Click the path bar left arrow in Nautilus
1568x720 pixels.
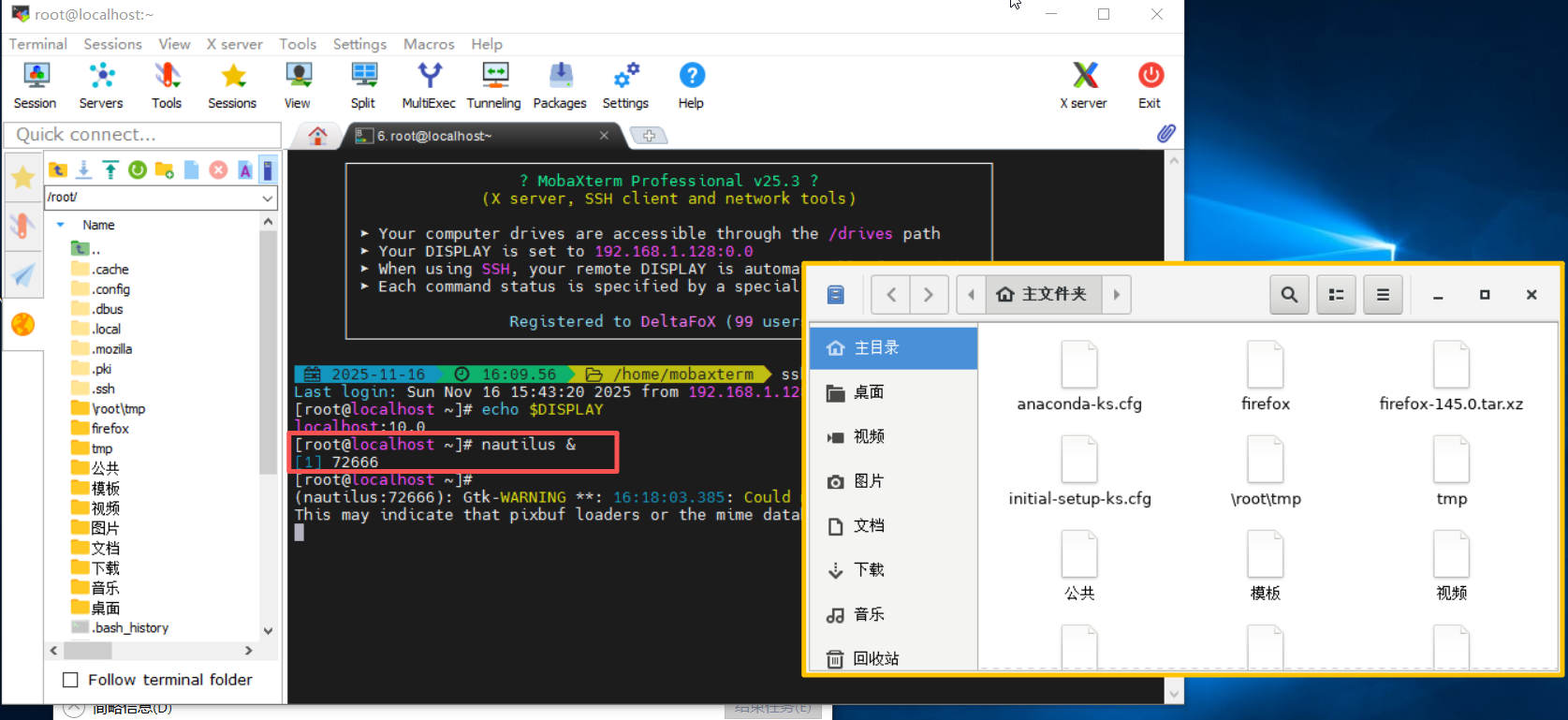(x=971, y=295)
